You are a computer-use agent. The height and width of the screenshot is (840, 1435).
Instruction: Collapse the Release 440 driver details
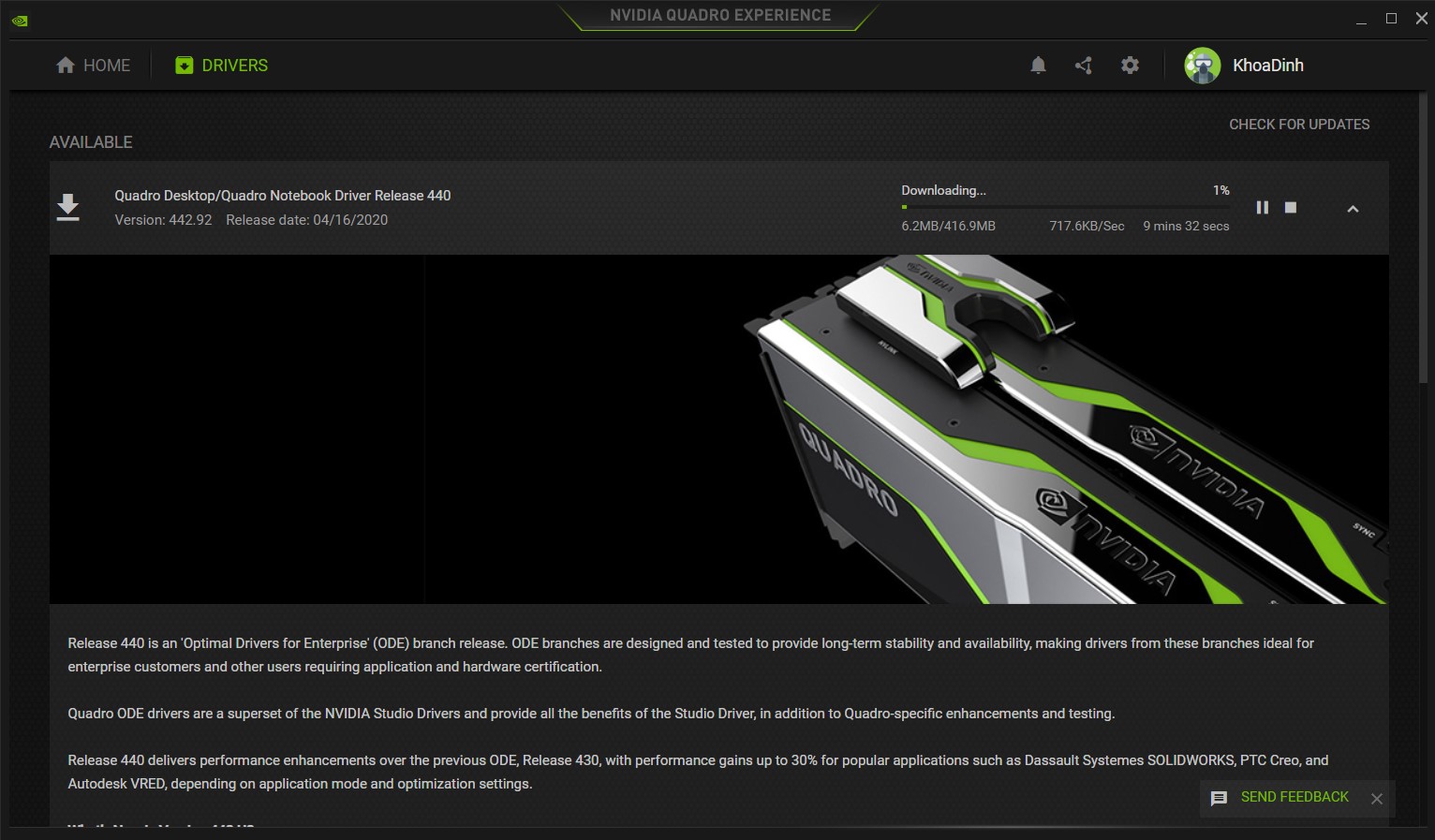[x=1353, y=209]
